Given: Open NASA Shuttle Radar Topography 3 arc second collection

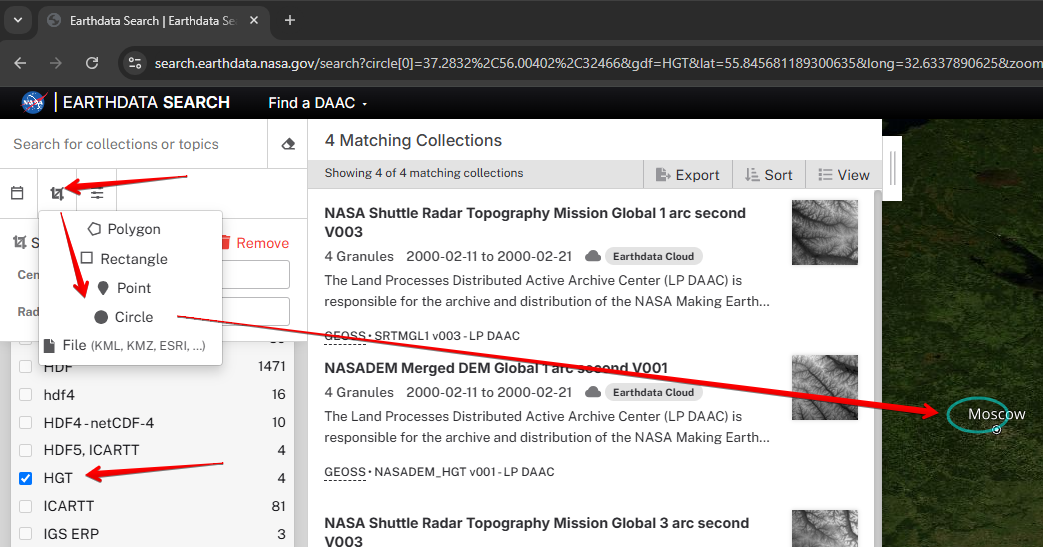Looking at the screenshot, I should pyautogui.click(x=536, y=532).
